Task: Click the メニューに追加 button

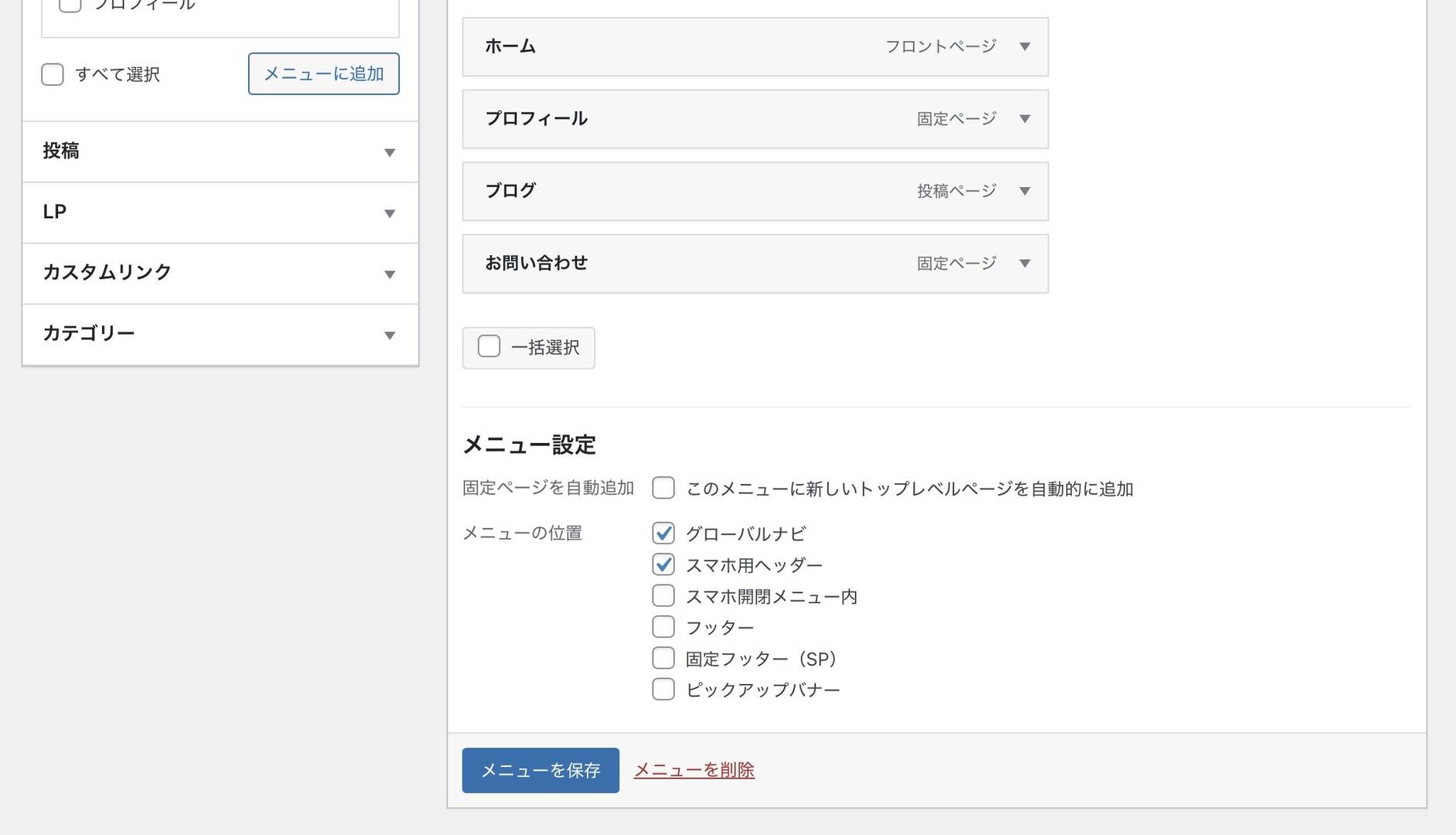Action: coord(323,74)
